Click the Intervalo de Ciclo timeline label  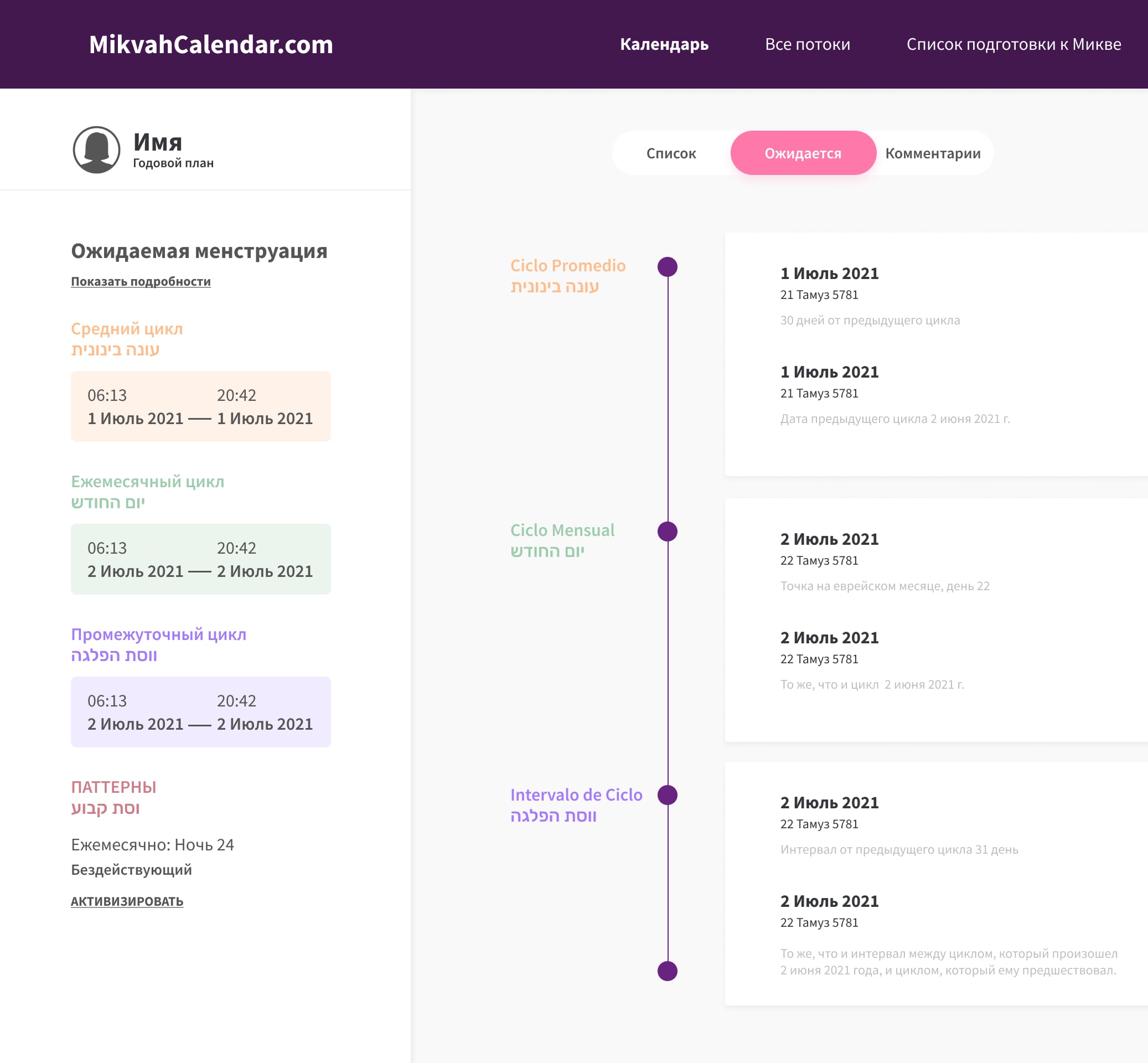point(576,795)
